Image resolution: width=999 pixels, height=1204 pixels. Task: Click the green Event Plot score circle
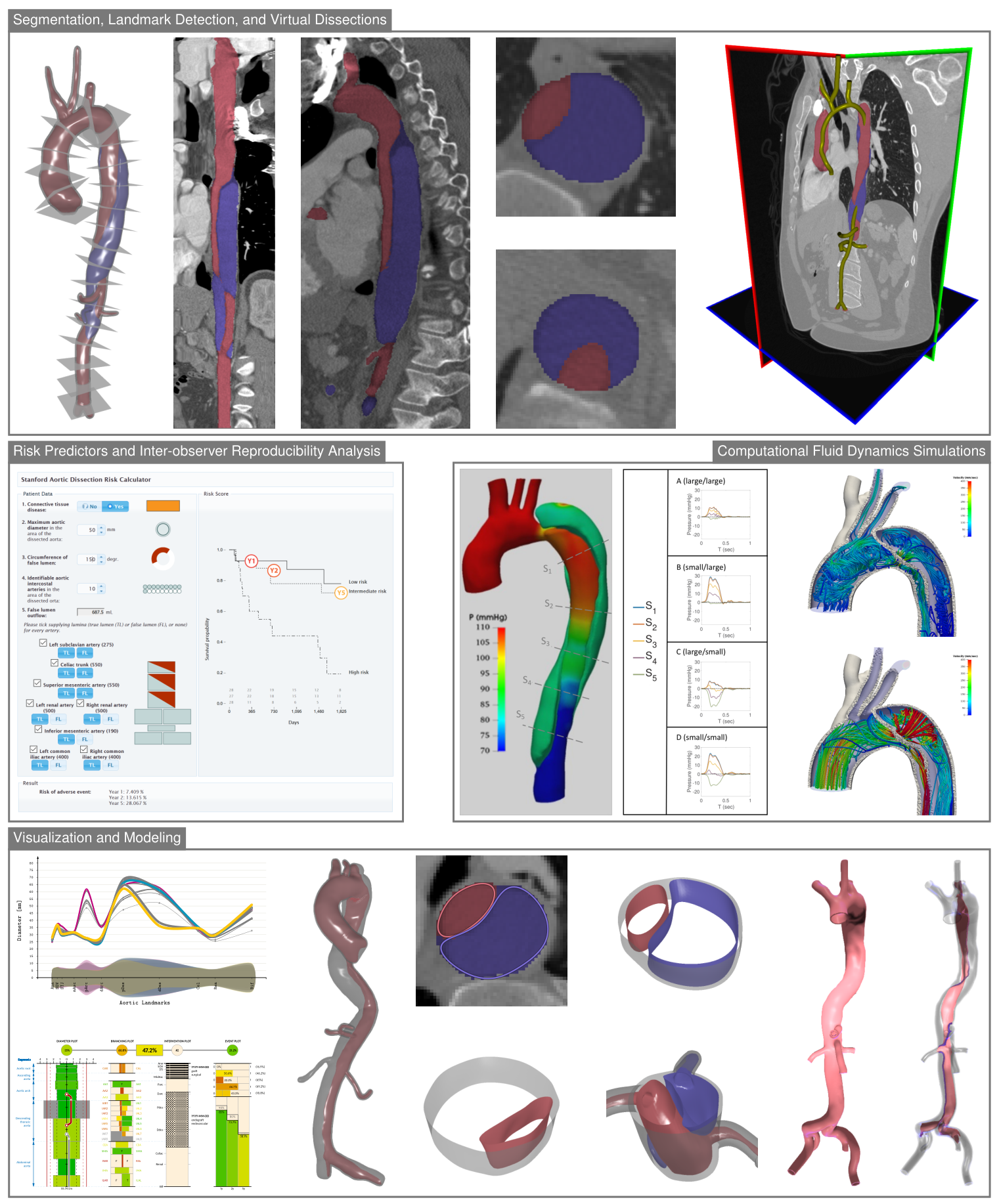pos(233,1050)
